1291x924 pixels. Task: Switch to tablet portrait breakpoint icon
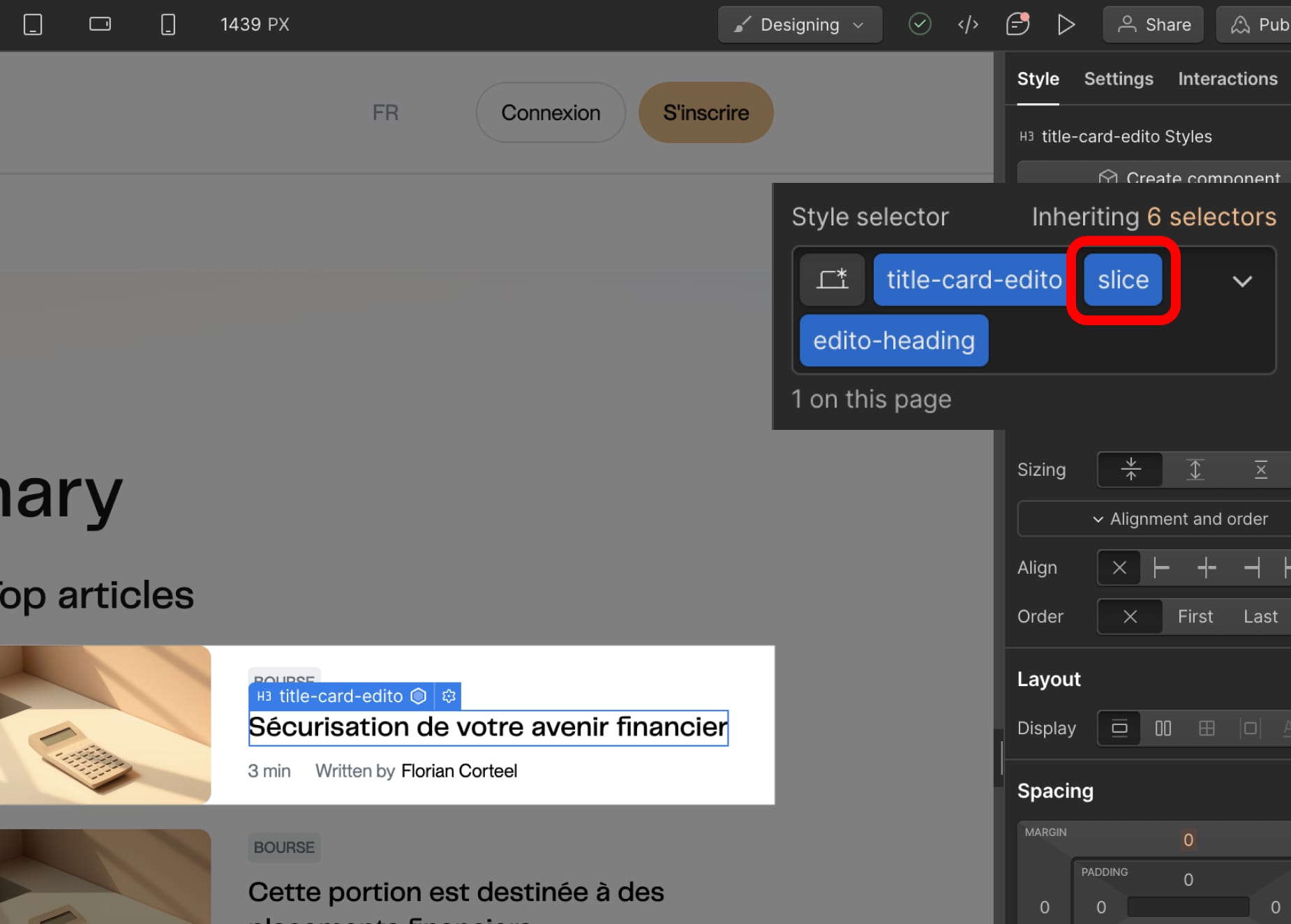click(33, 24)
